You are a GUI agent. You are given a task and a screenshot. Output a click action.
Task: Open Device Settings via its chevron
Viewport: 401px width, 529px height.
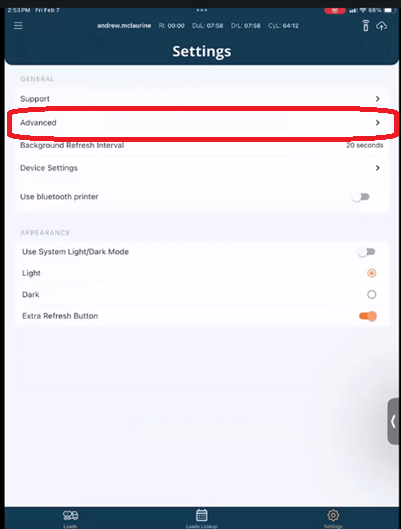coord(378,168)
